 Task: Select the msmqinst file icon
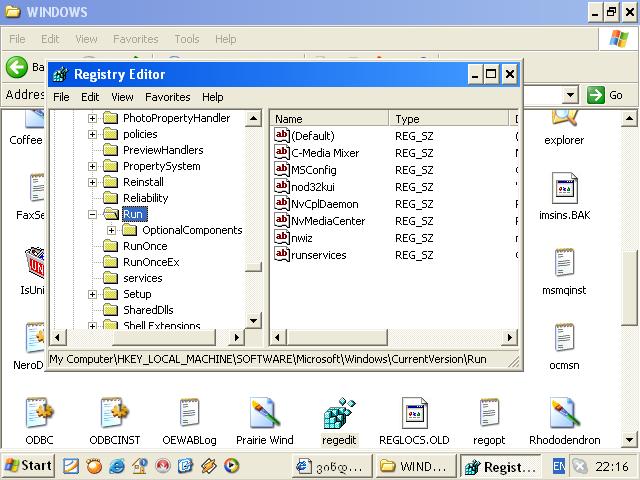coord(564,262)
